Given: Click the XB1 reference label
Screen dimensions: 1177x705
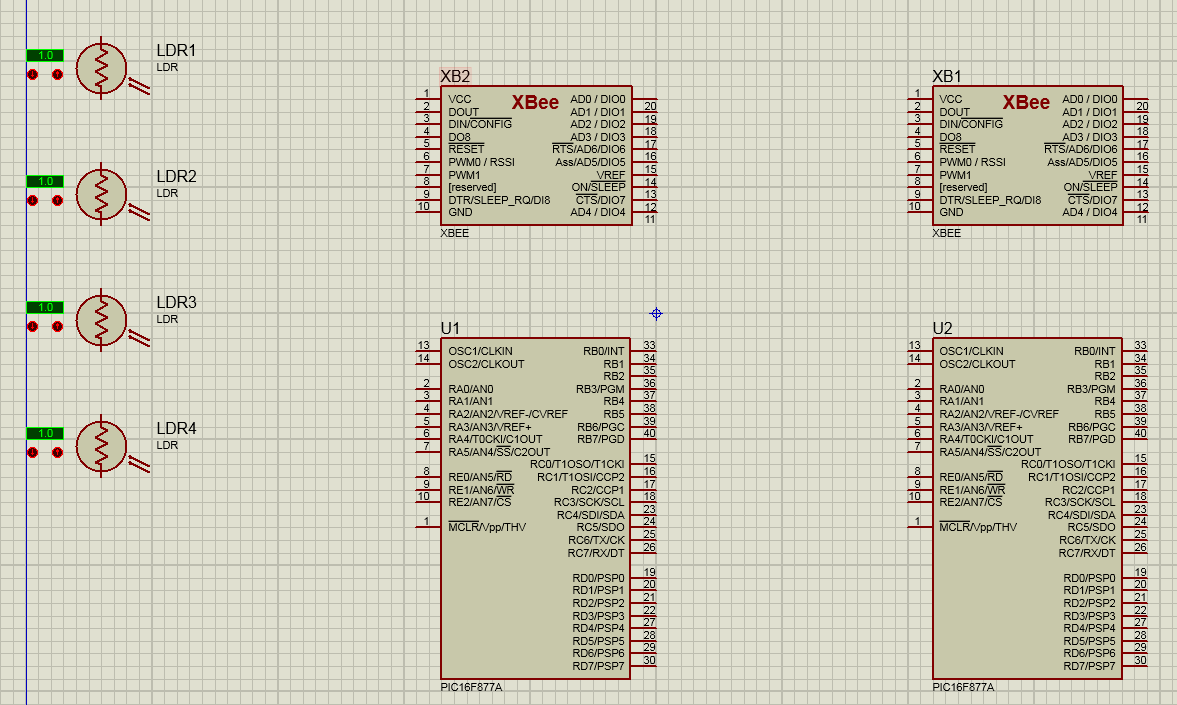Looking at the screenshot, I should click(947, 77).
